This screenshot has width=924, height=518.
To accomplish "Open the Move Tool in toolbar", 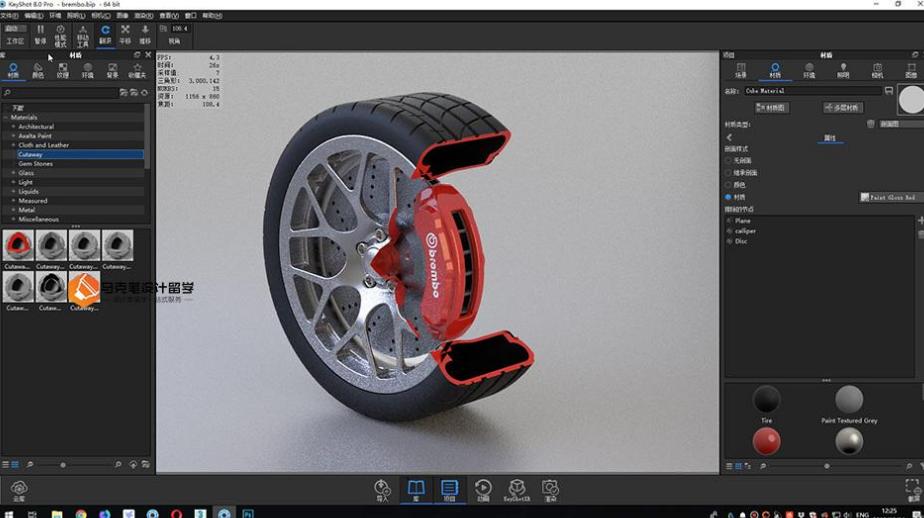I will pyautogui.click(x=83, y=35).
